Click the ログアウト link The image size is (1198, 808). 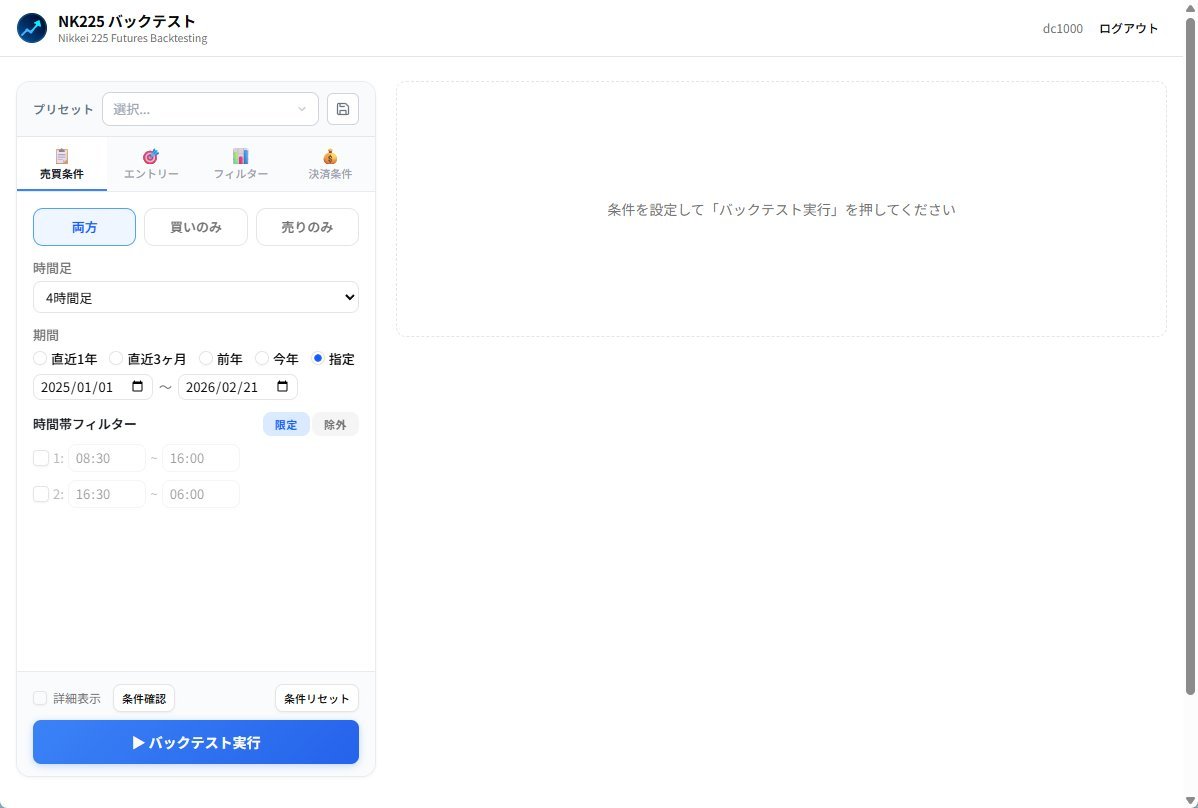pyautogui.click(x=1128, y=28)
